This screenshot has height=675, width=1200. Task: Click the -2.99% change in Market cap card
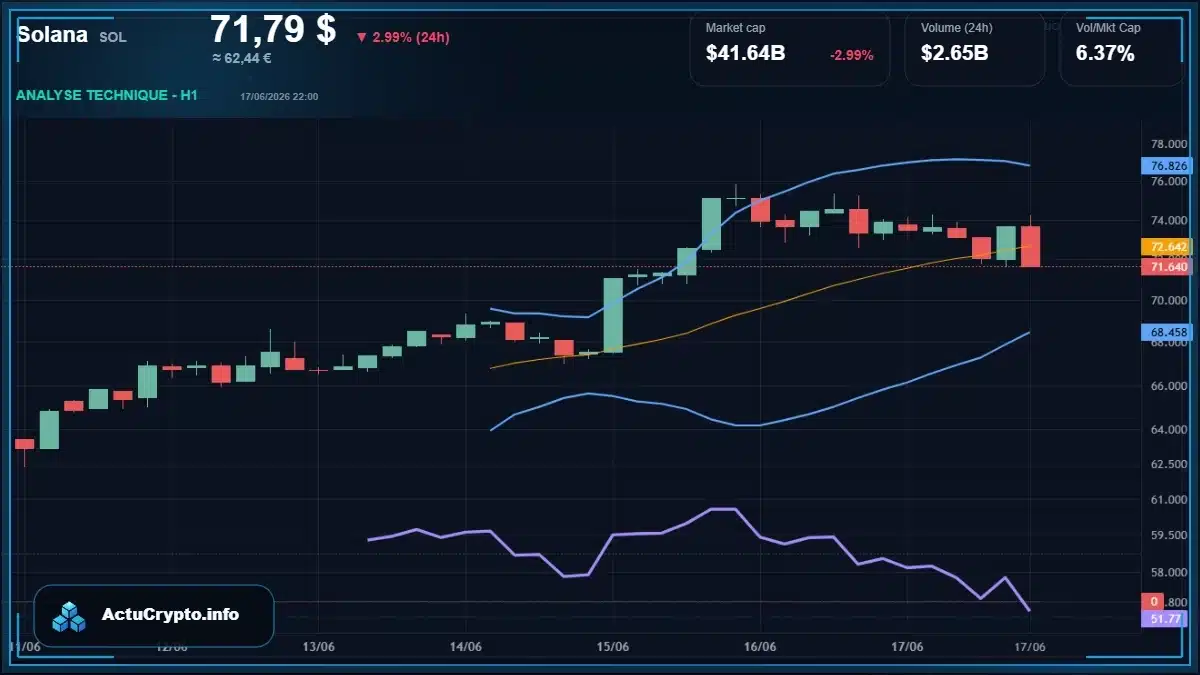click(852, 55)
